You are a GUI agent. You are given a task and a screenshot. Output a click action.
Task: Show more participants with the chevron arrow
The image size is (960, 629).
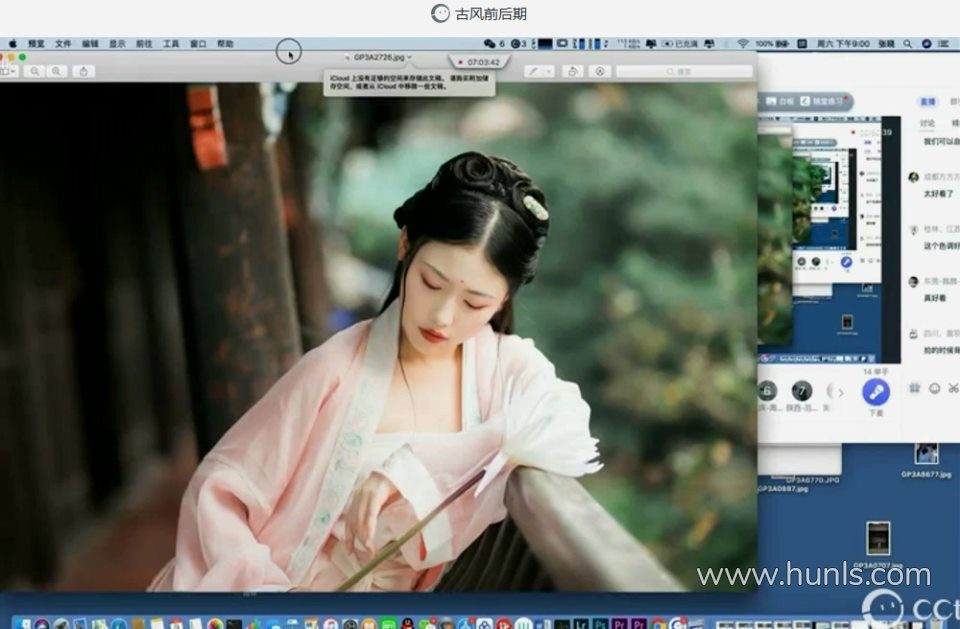click(841, 392)
